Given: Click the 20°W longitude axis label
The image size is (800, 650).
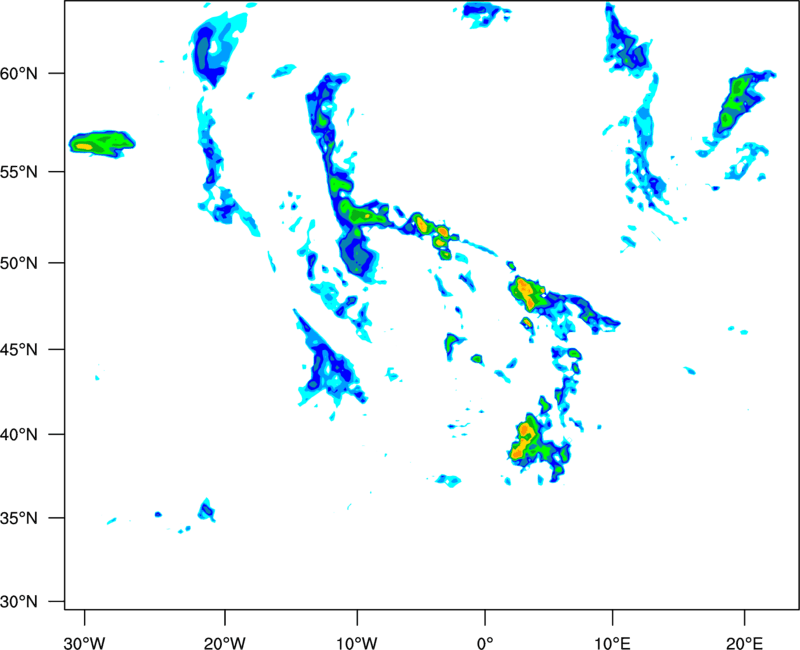Looking at the screenshot, I should pos(225,643).
